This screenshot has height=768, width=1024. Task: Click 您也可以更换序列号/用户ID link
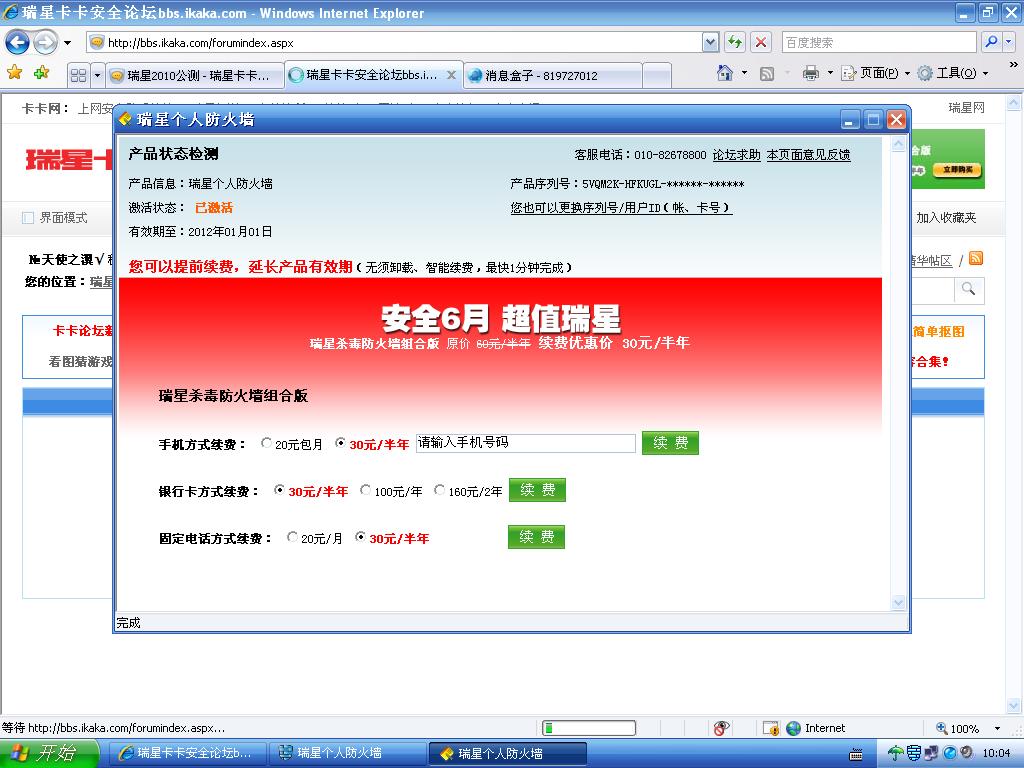[x=621, y=208]
